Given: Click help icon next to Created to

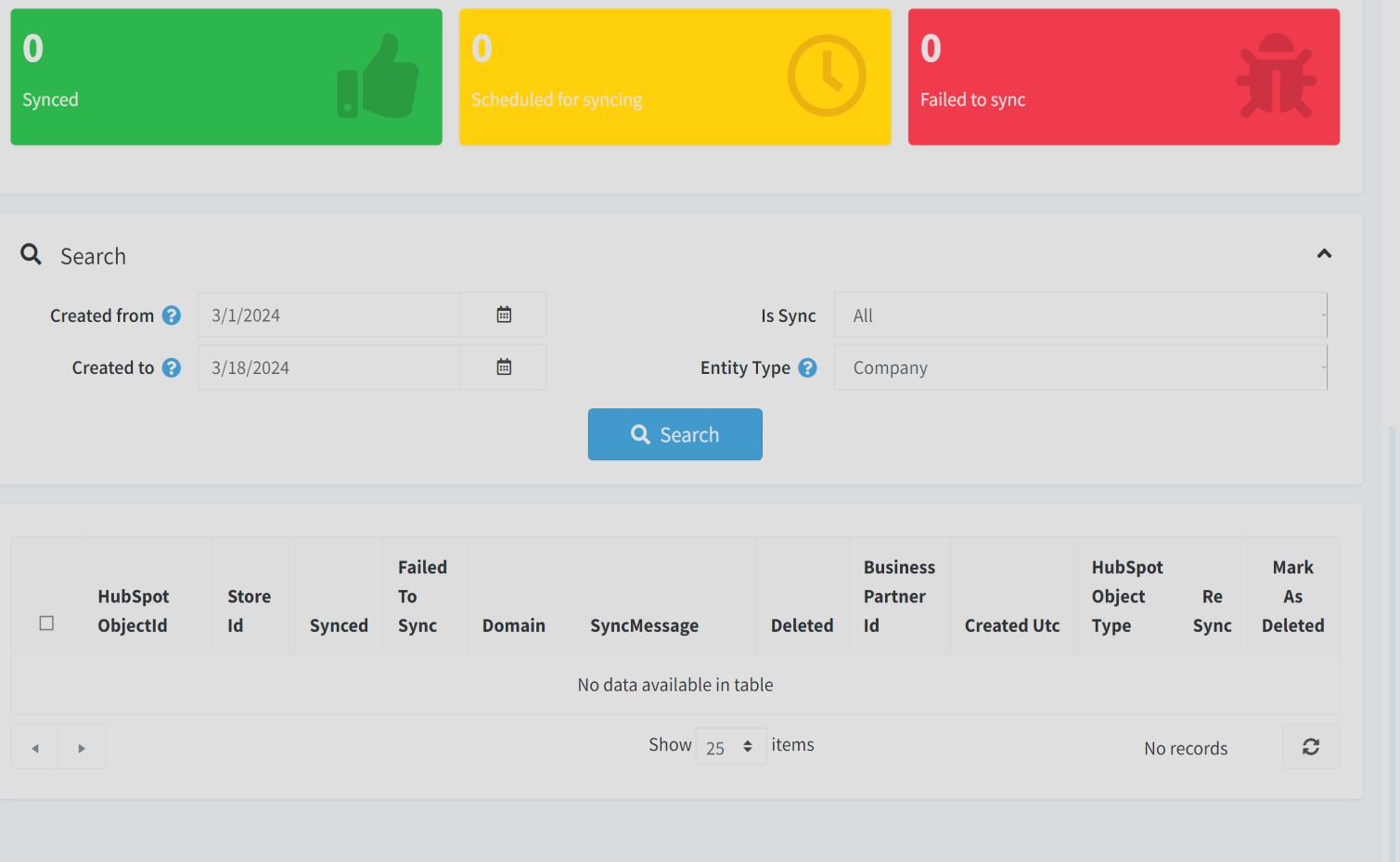Looking at the screenshot, I should click(172, 368).
